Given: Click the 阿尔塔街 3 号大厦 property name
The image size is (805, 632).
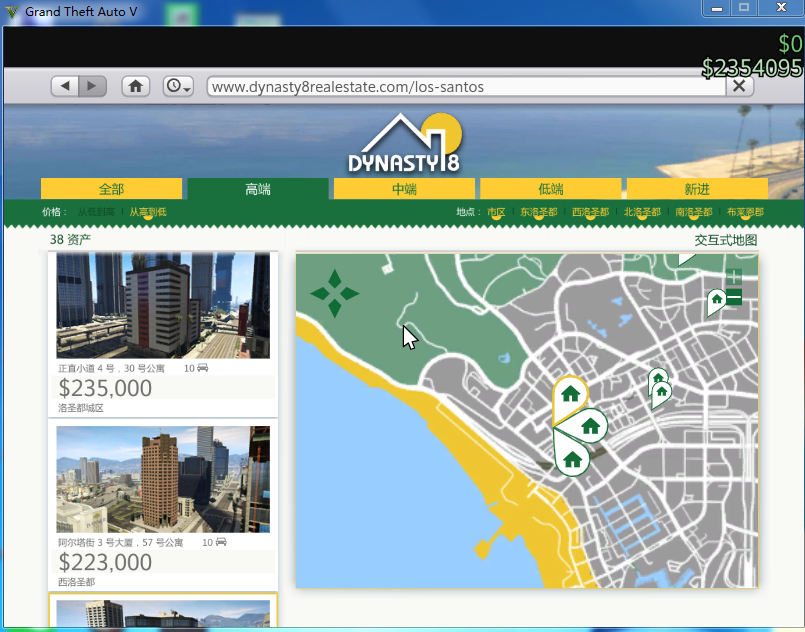Looking at the screenshot, I should click(x=121, y=543).
